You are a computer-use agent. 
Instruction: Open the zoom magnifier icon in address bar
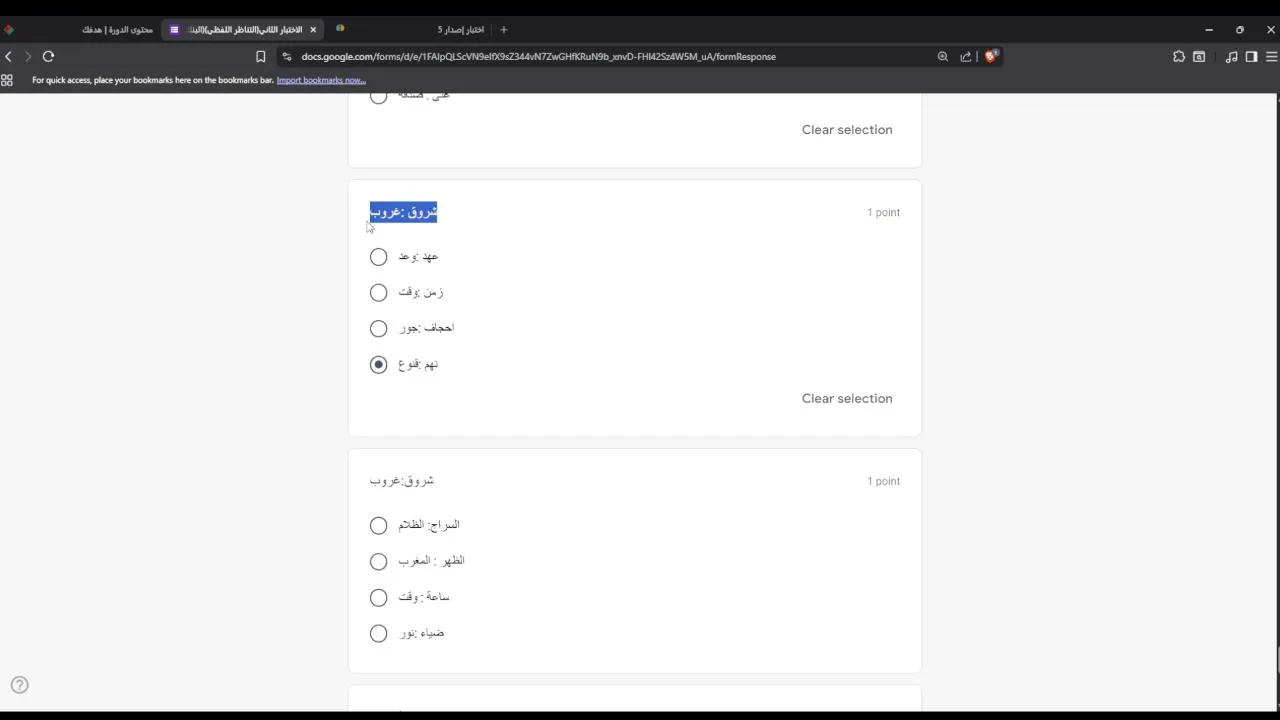(x=942, y=57)
